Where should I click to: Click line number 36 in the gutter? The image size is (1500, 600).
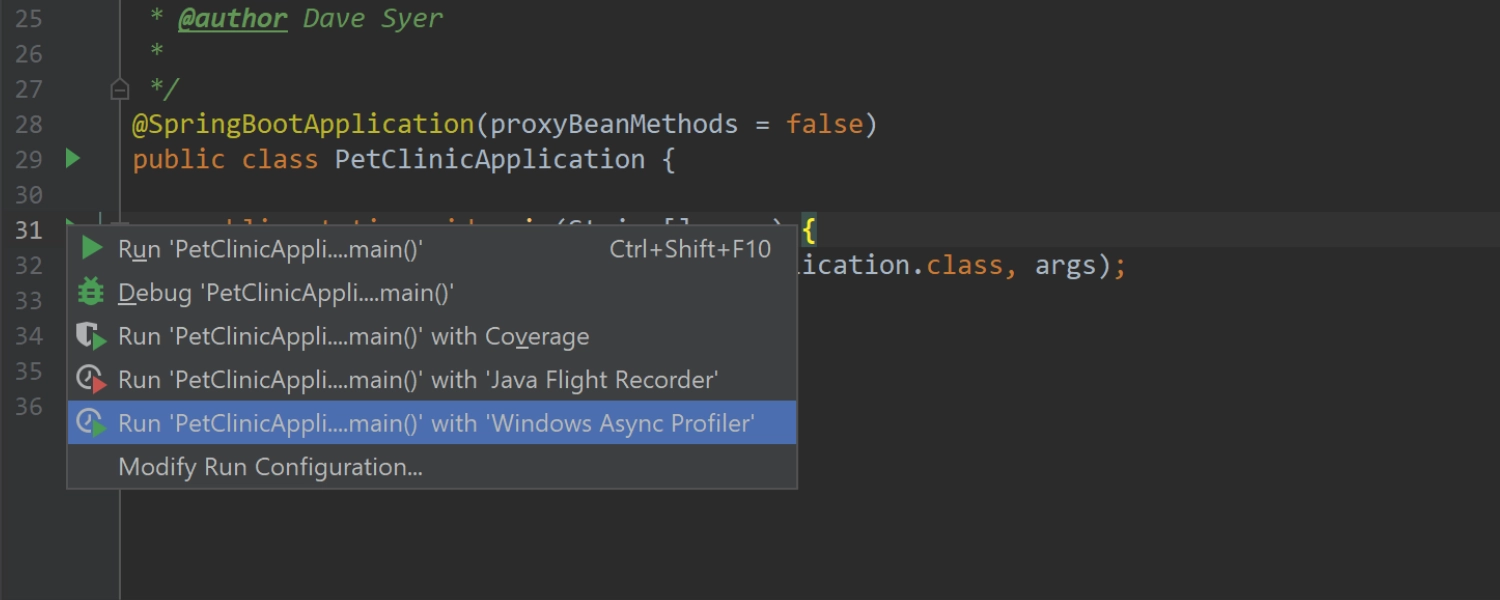[29, 406]
